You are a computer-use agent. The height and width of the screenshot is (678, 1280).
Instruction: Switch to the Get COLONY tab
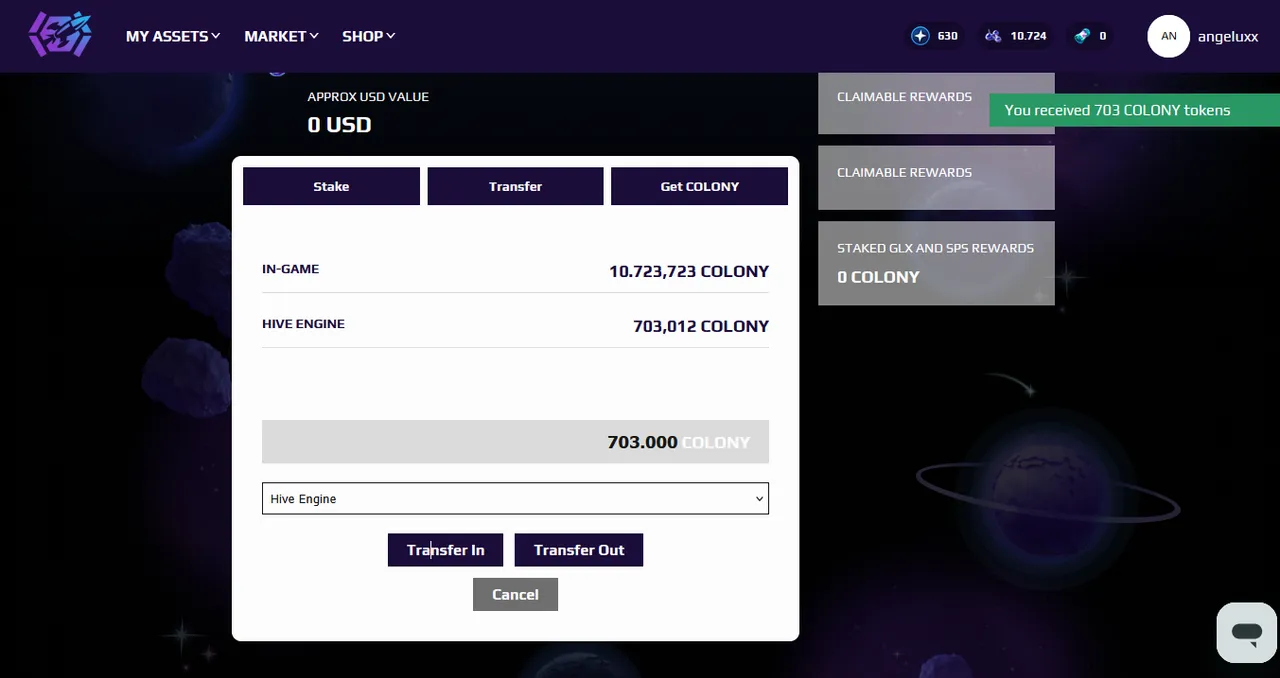pos(699,186)
